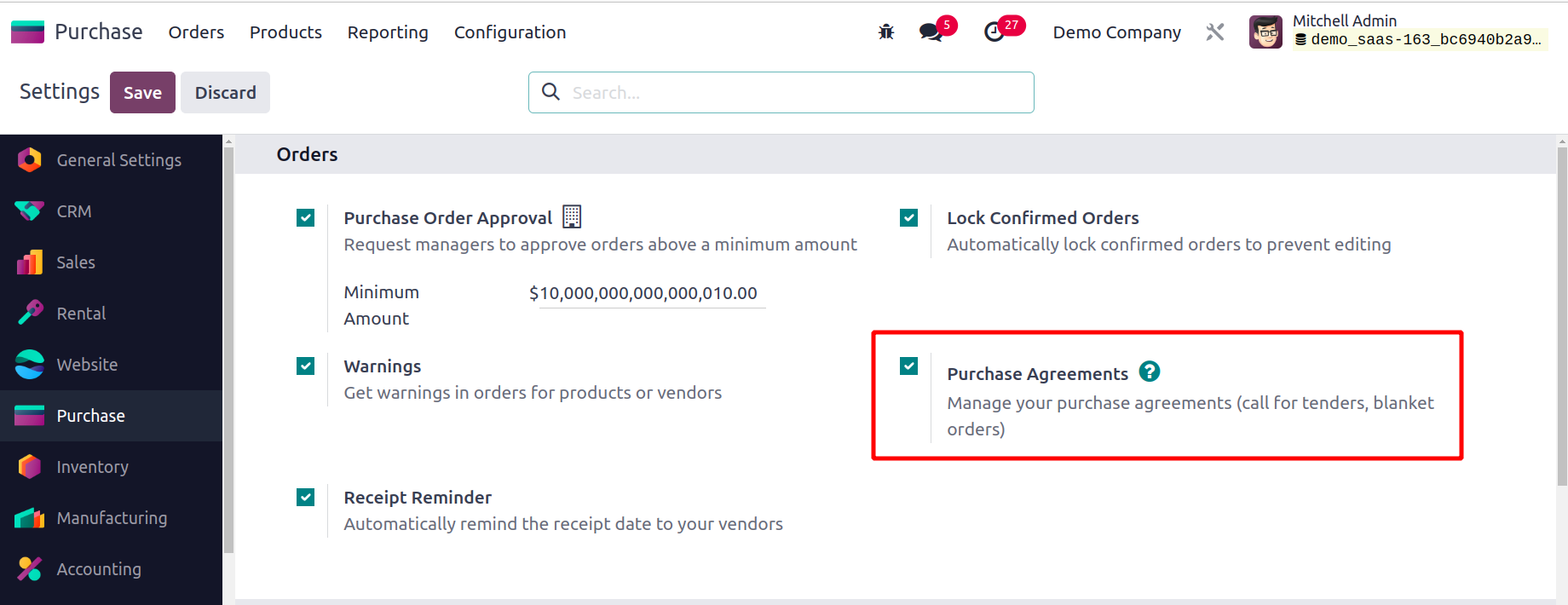The width and height of the screenshot is (1568, 605).
Task: Click the Purchase Agreements help icon
Action: pos(1150,372)
